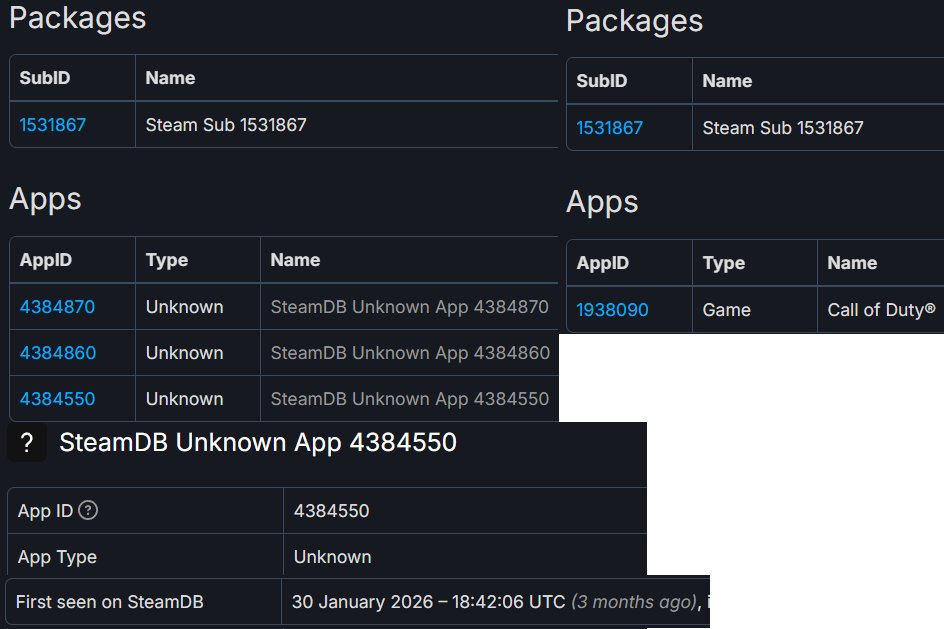Screen dimensions: 944x629
Task: Open AppID link 4384870
Action: point(57,307)
